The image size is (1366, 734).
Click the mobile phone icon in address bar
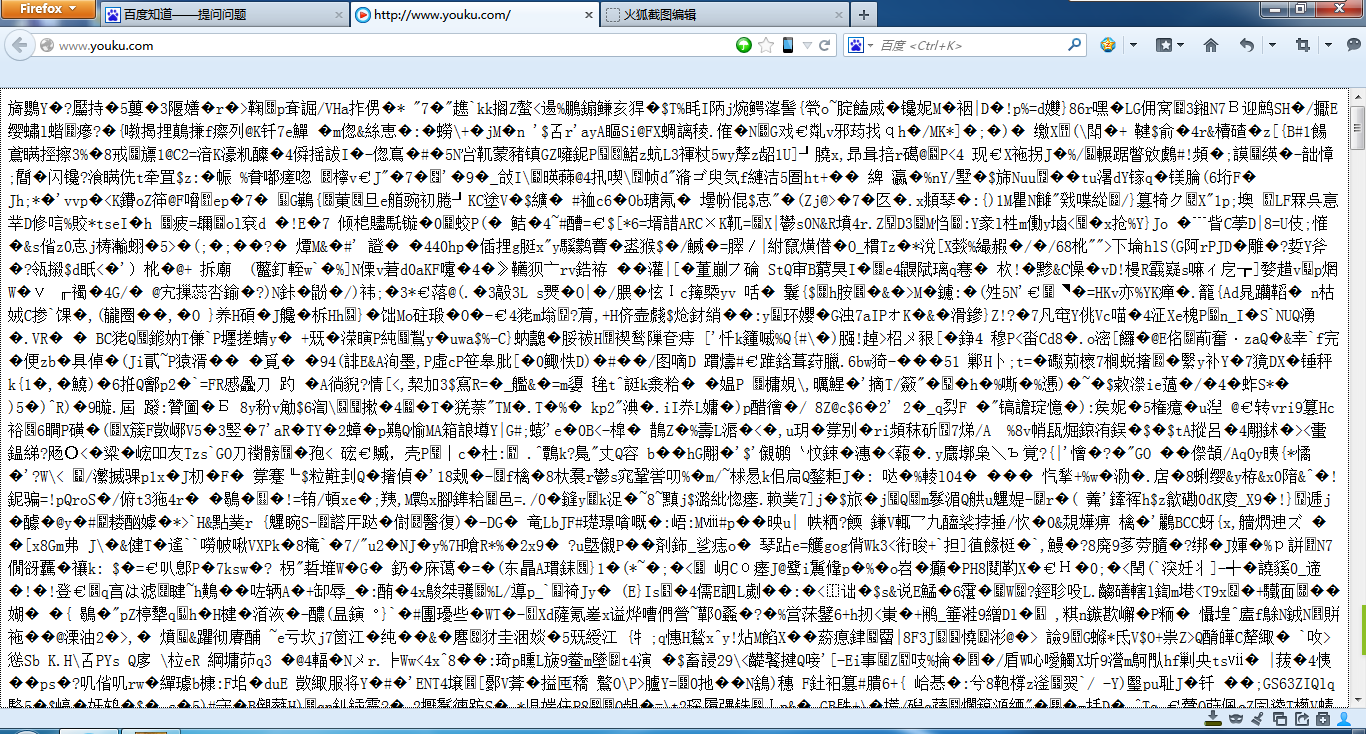[788, 45]
